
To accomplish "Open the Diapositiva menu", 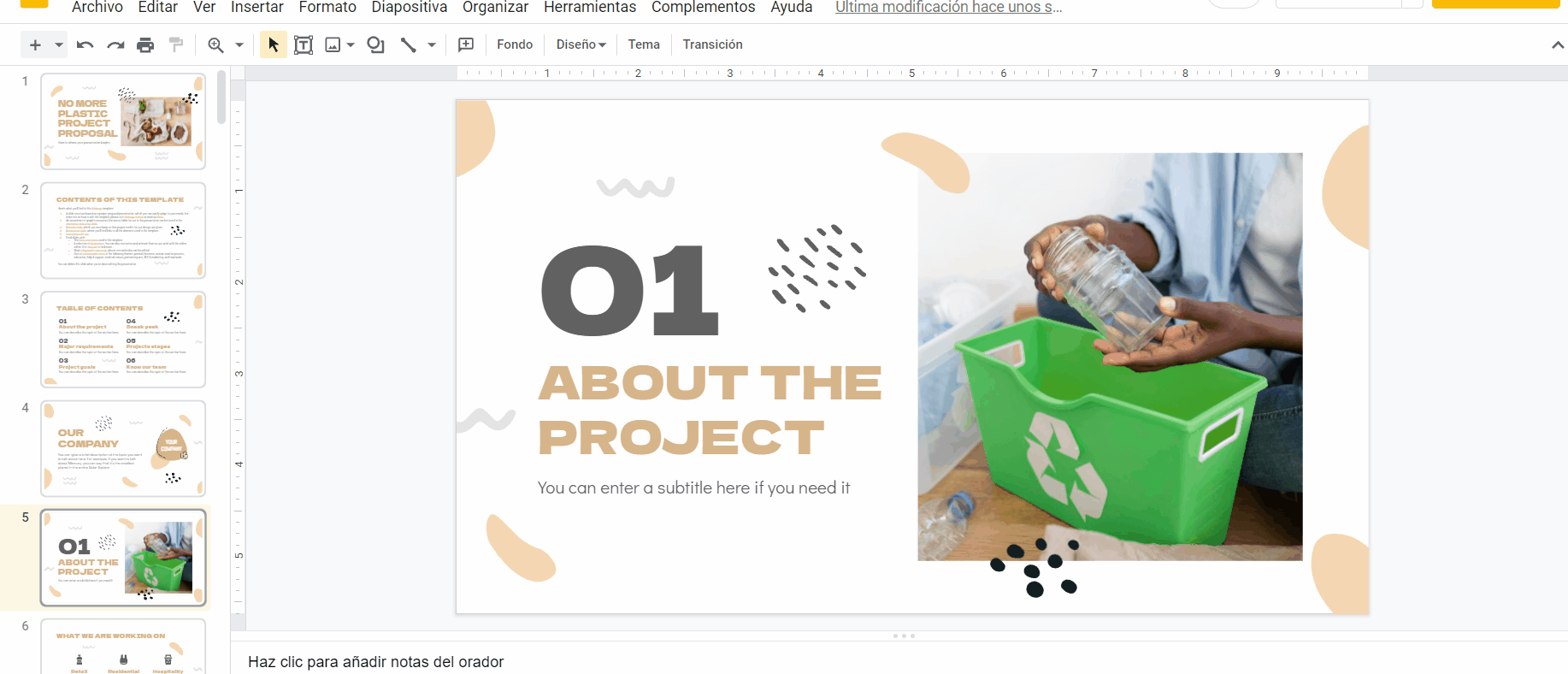I will click(410, 8).
